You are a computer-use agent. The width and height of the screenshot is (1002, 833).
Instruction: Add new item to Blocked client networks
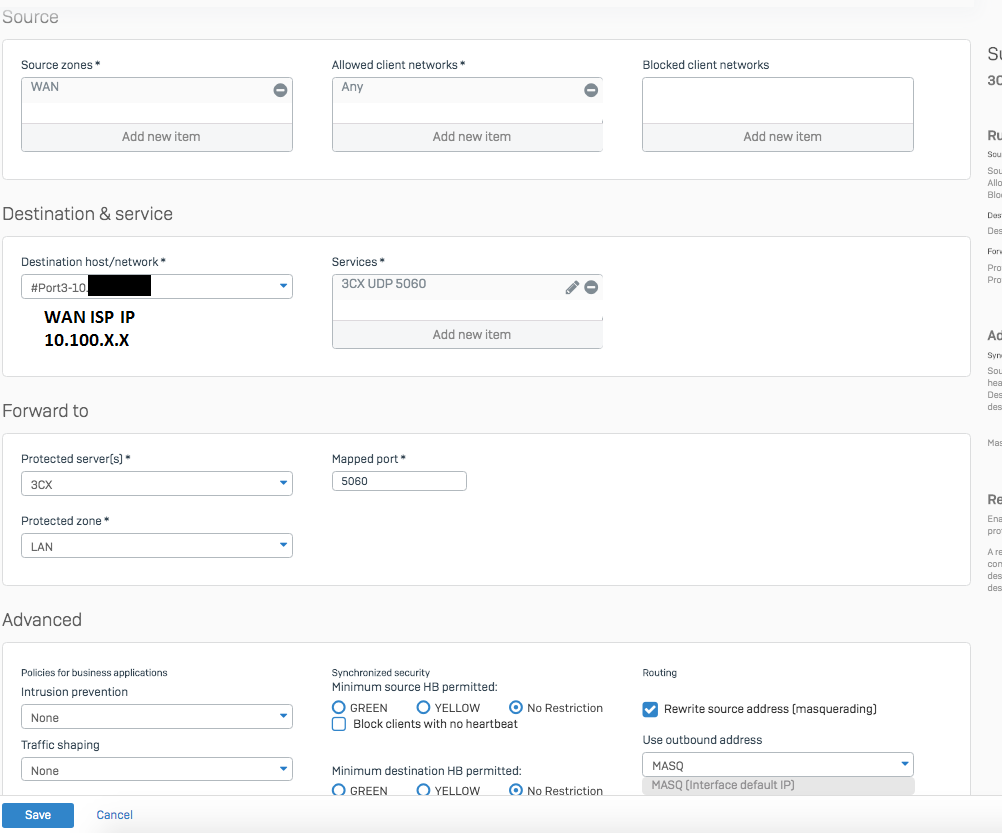[778, 137]
